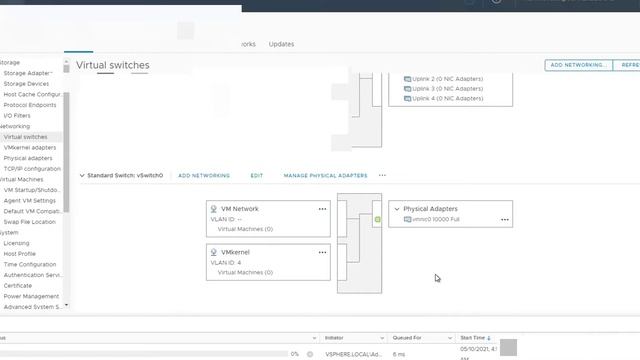Select Physical adapters in sidebar
The width and height of the screenshot is (640, 360).
pos(28,158)
